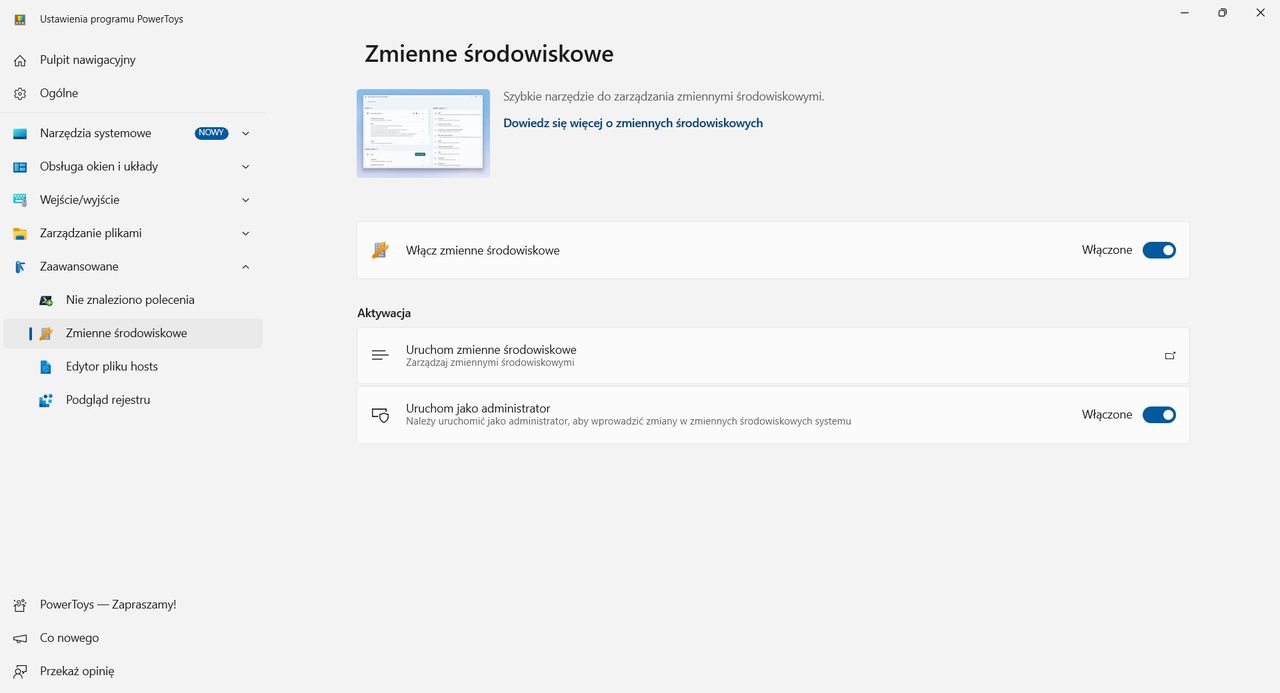
Task: Click the Co nowego megaphone icon
Action: pos(20,638)
